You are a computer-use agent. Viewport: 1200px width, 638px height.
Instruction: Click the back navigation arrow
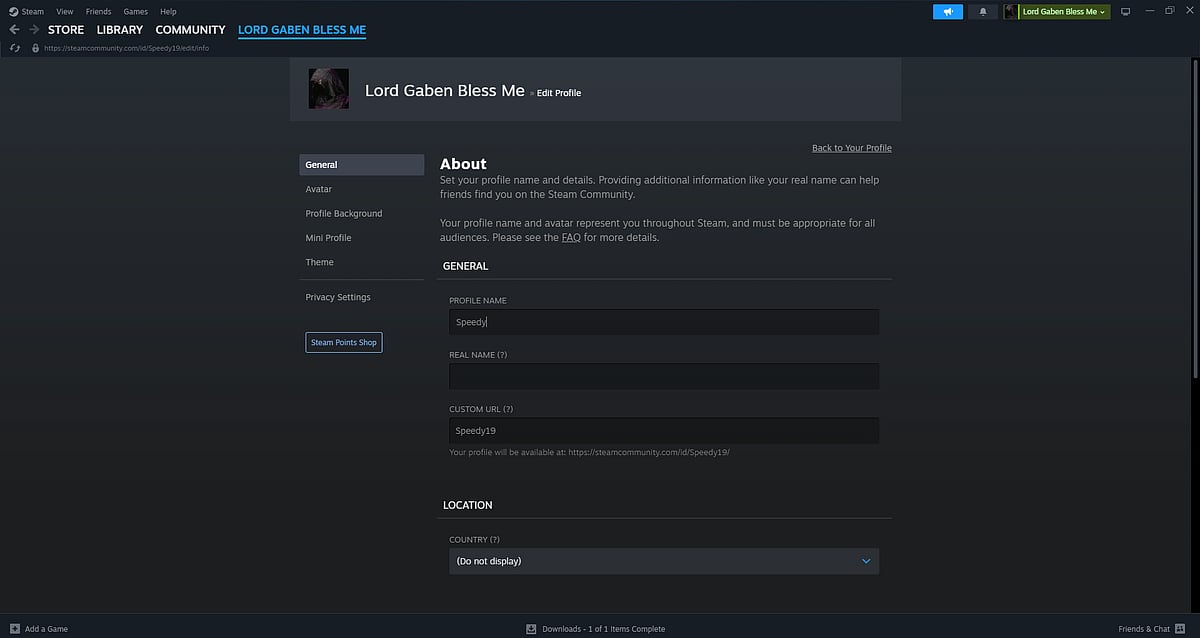pyautogui.click(x=14, y=30)
